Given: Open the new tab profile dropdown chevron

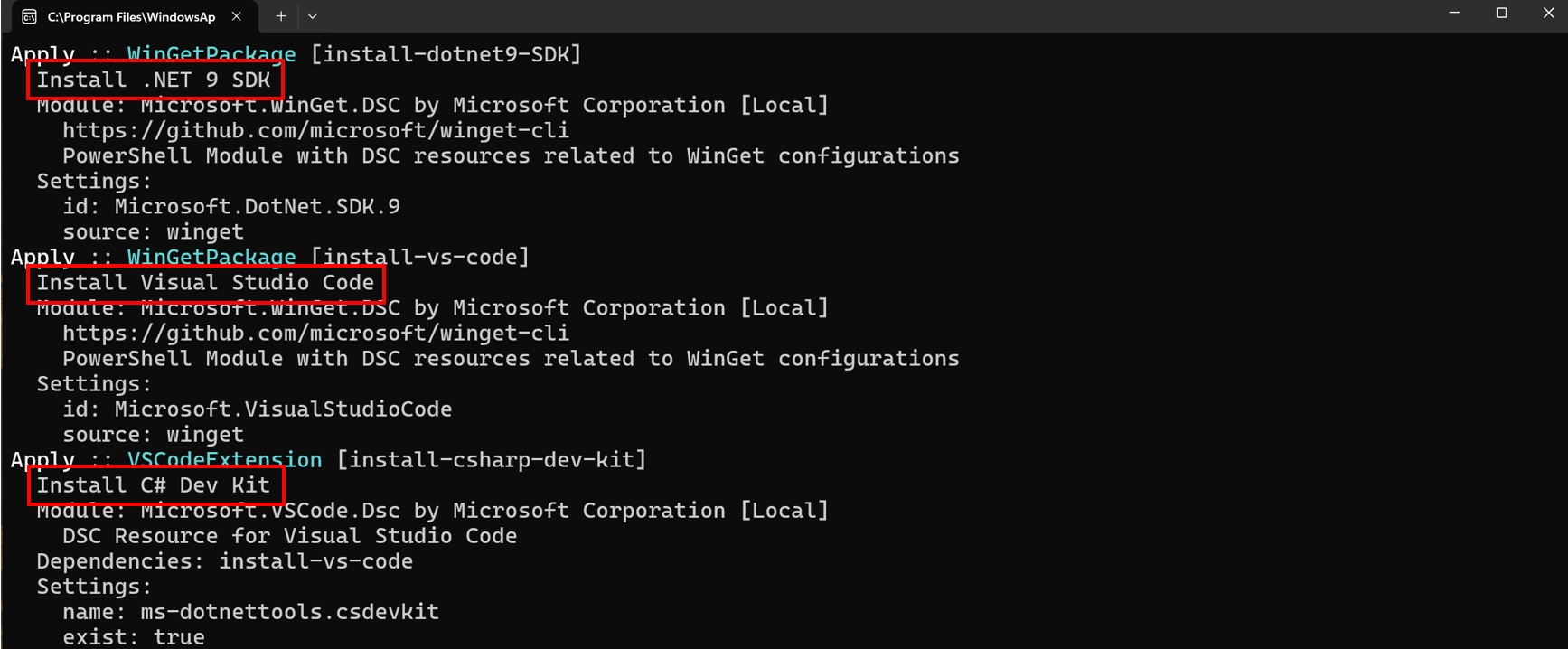Looking at the screenshot, I should (x=313, y=16).
